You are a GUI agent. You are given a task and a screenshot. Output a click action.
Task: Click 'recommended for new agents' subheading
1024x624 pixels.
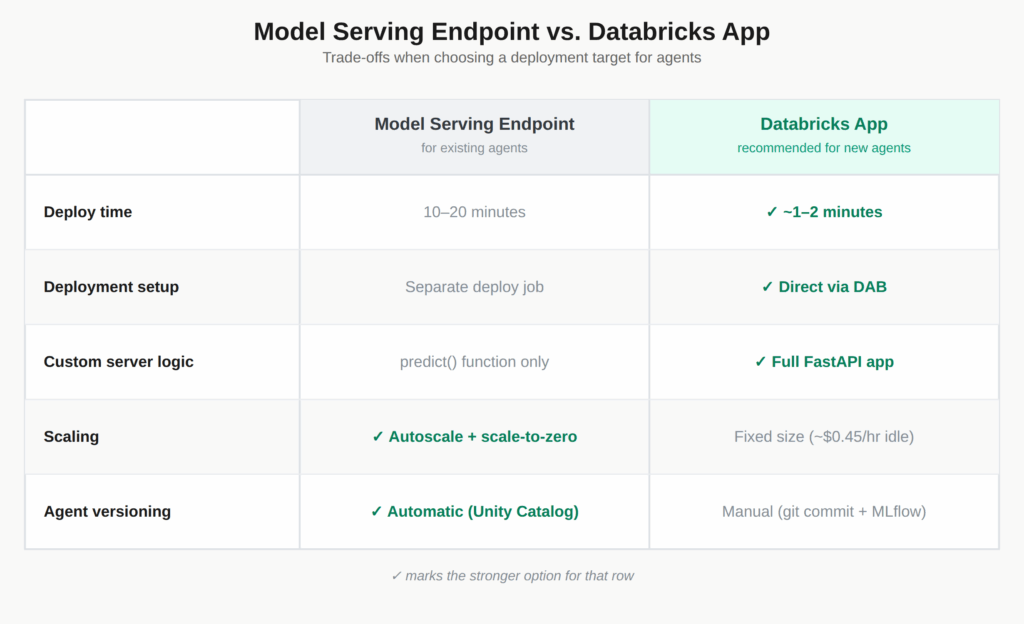824,148
